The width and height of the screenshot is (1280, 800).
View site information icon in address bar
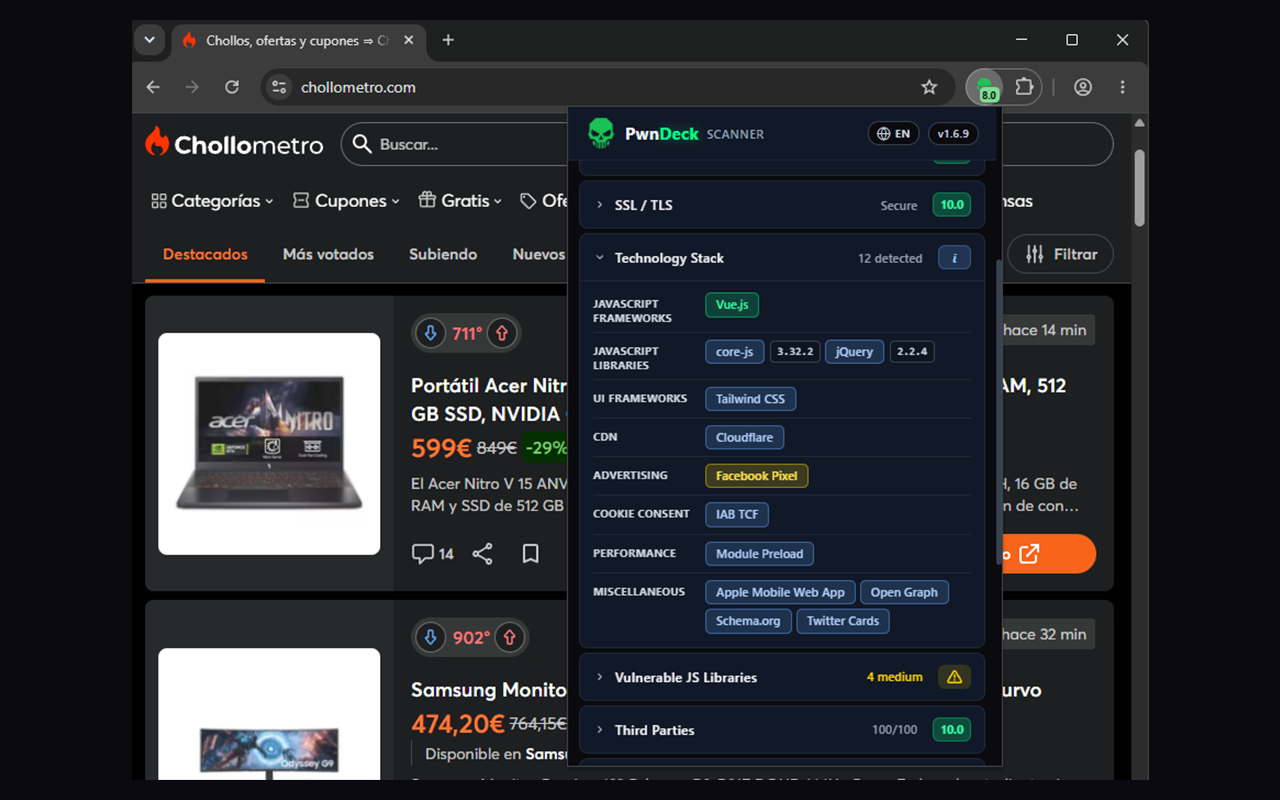[x=279, y=87]
